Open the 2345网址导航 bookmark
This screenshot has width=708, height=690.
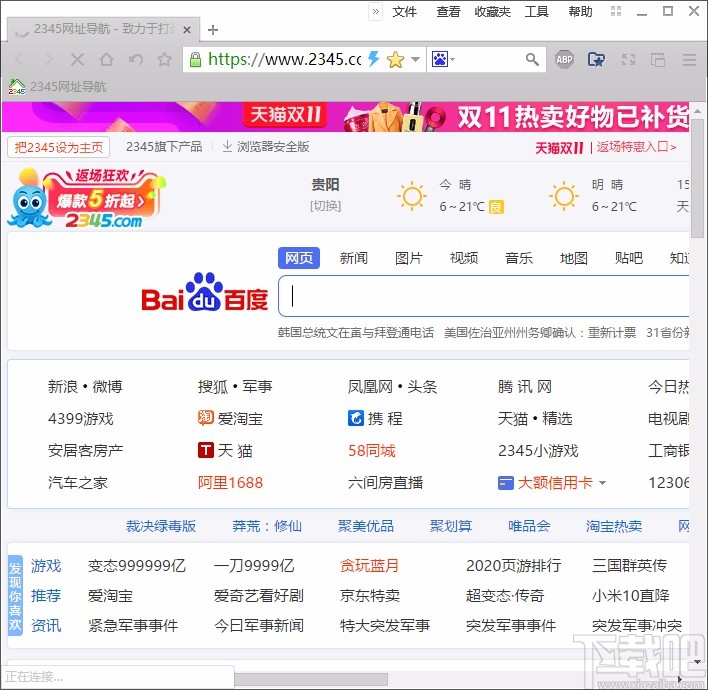(x=58, y=86)
